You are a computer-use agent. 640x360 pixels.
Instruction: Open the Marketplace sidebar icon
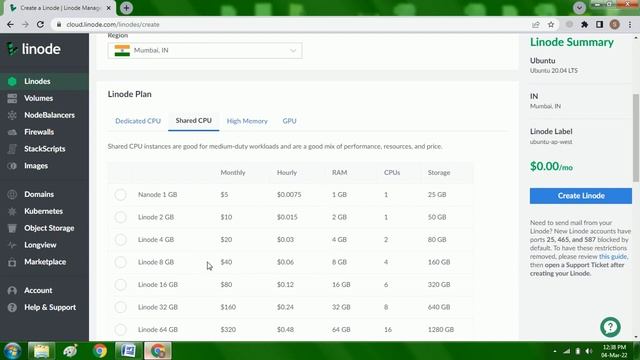[x=12, y=262]
